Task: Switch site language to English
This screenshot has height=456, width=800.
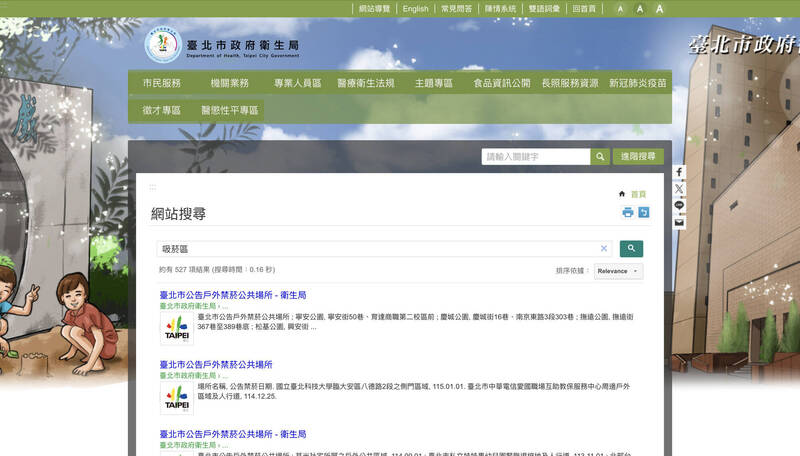Action: click(415, 9)
